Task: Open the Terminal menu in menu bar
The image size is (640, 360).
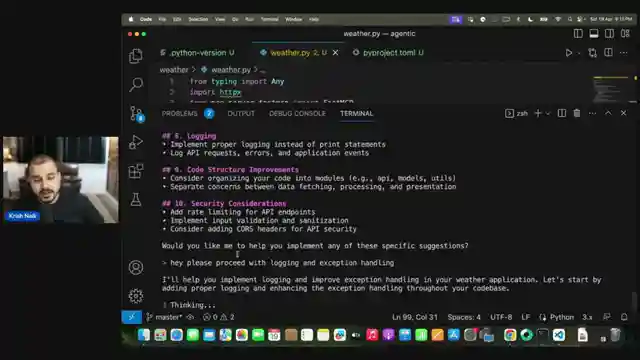Action: click(x=269, y=19)
